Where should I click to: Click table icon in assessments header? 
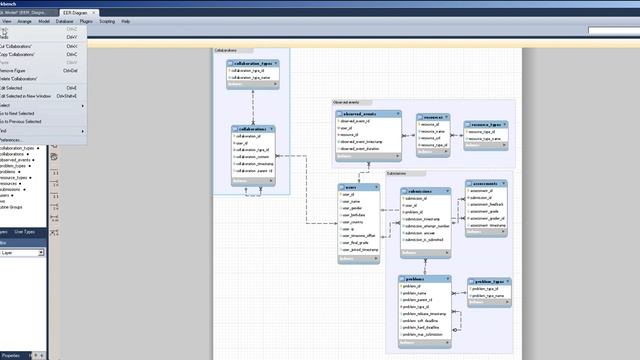(x=469, y=184)
